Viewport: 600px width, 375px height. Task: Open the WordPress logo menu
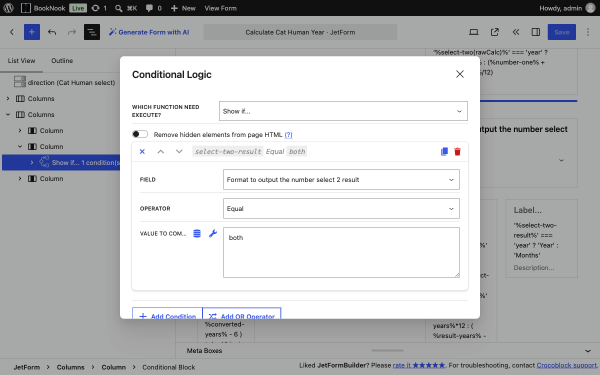coord(8,8)
